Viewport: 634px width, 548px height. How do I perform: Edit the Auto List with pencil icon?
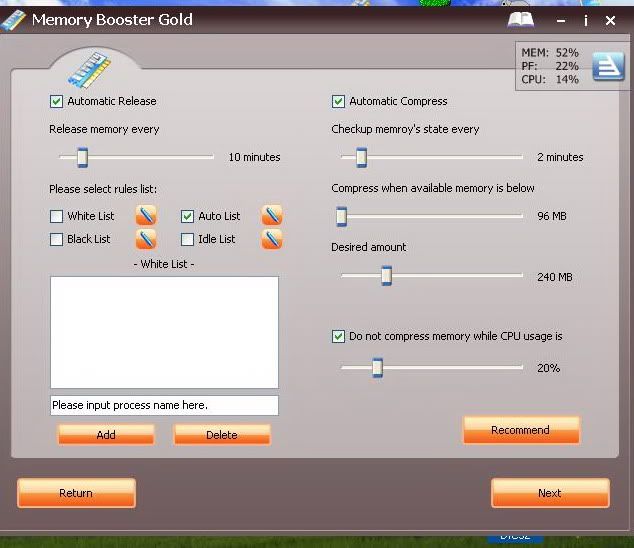click(x=272, y=215)
